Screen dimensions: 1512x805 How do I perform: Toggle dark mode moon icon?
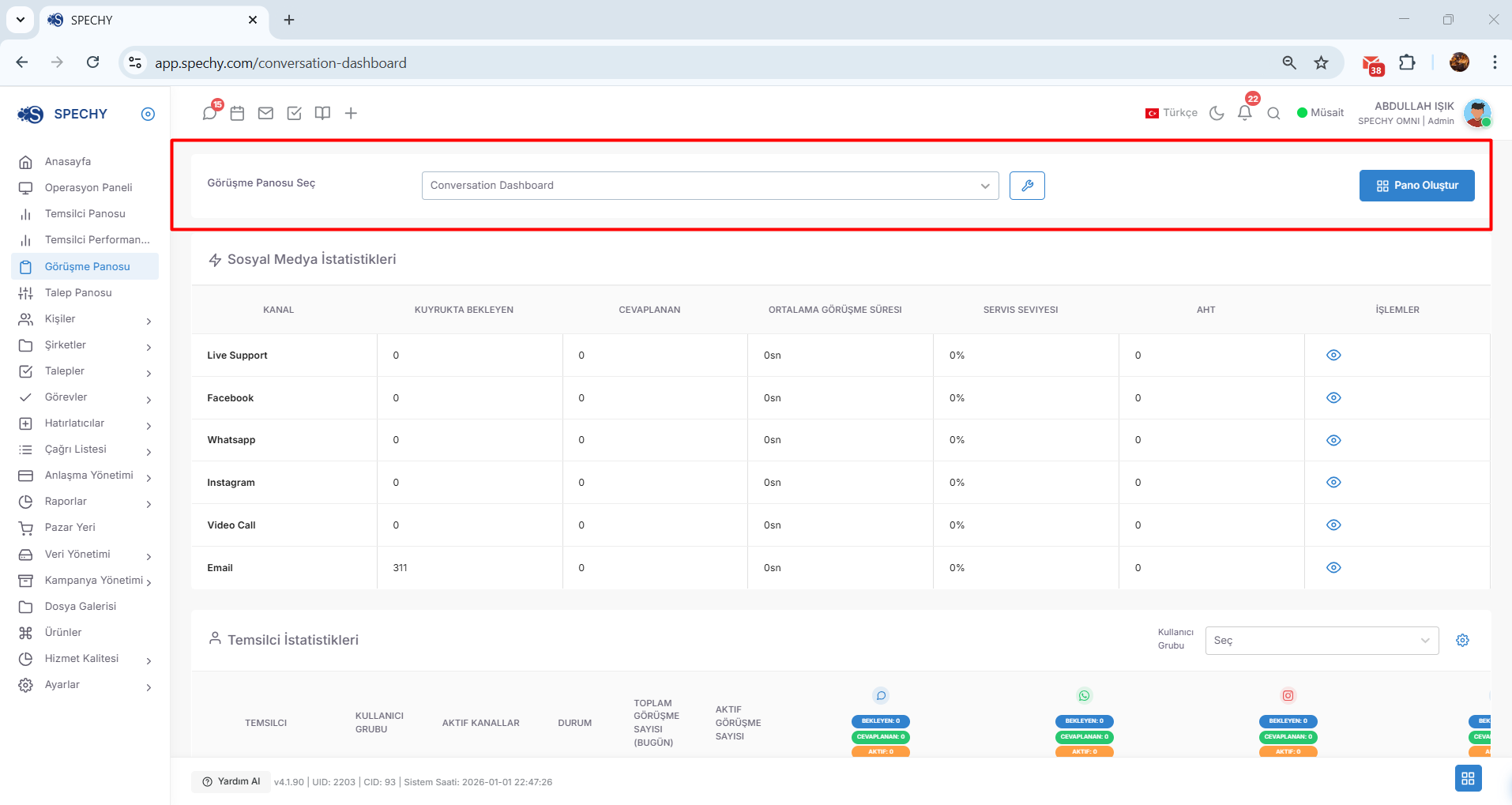[x=1217, y=113]
